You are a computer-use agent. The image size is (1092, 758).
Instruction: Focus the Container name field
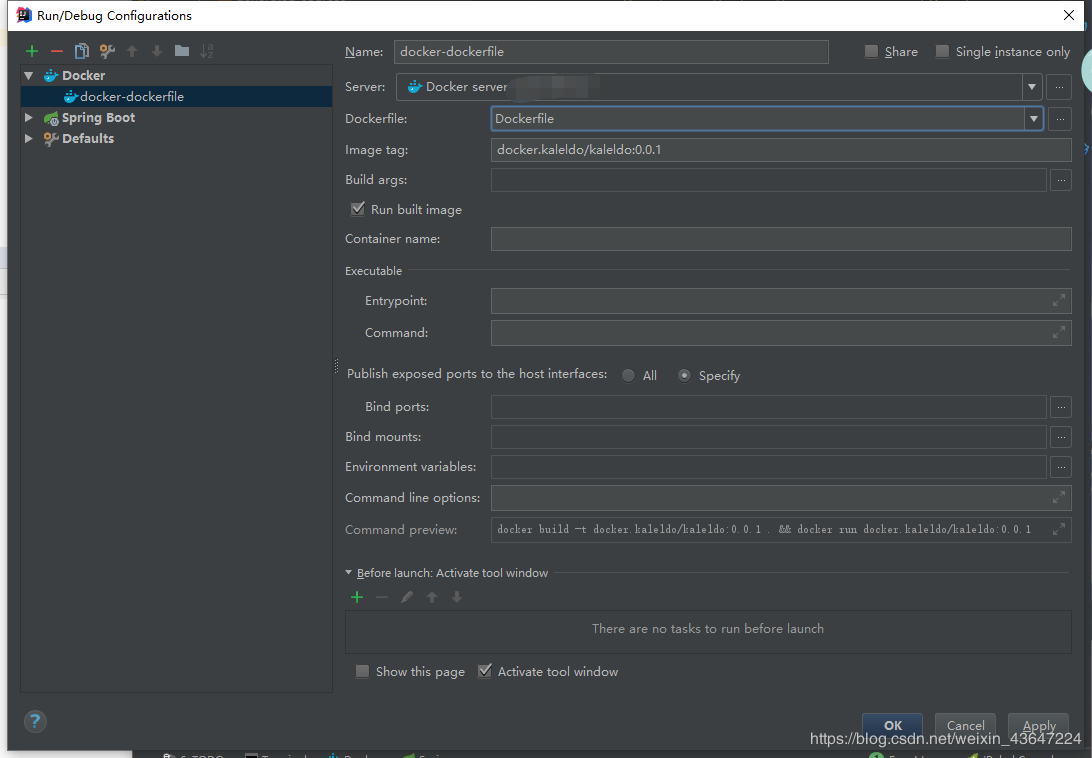(781, 239)
